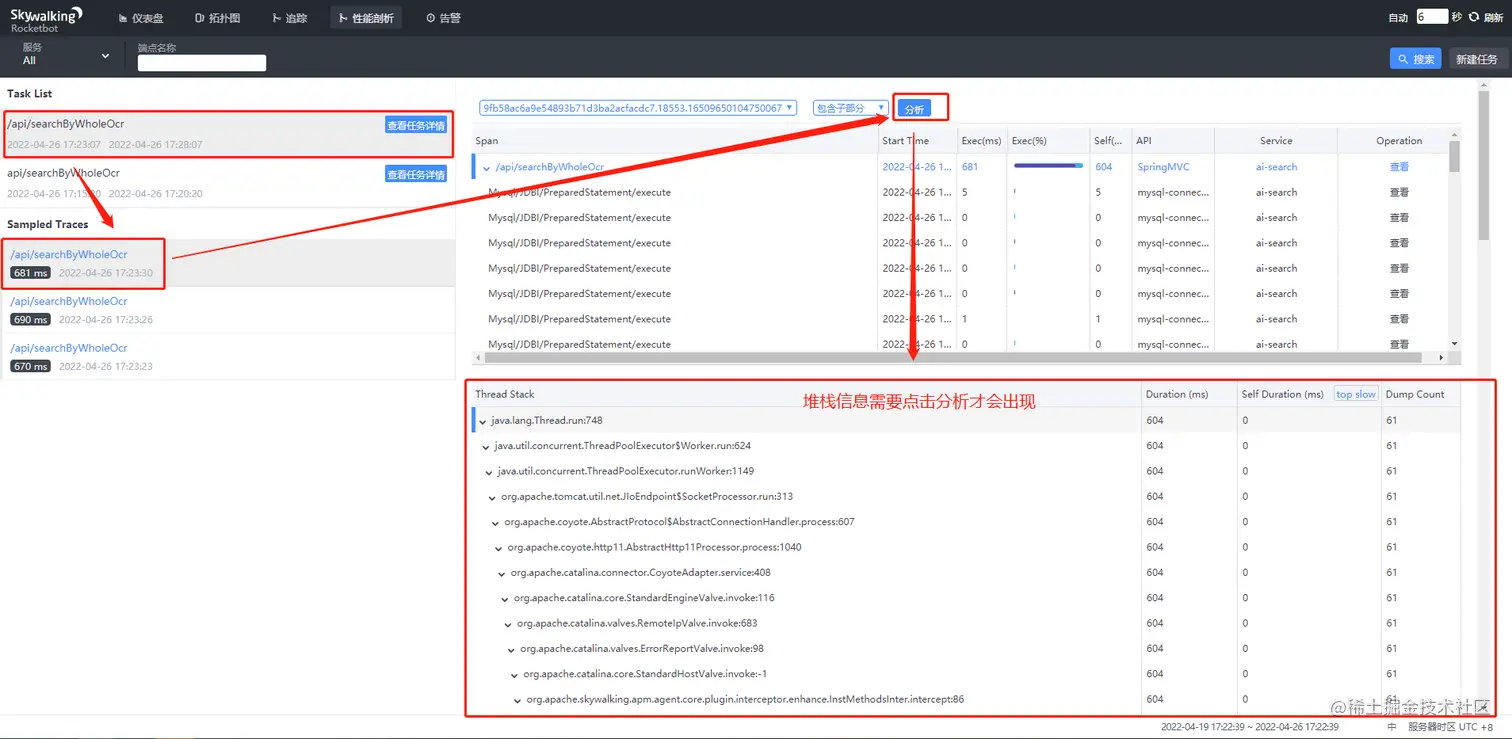Screen dimensions: 1512x739
Task: Click the 端点名称 endpoint name field
Action: click(202, 63)
